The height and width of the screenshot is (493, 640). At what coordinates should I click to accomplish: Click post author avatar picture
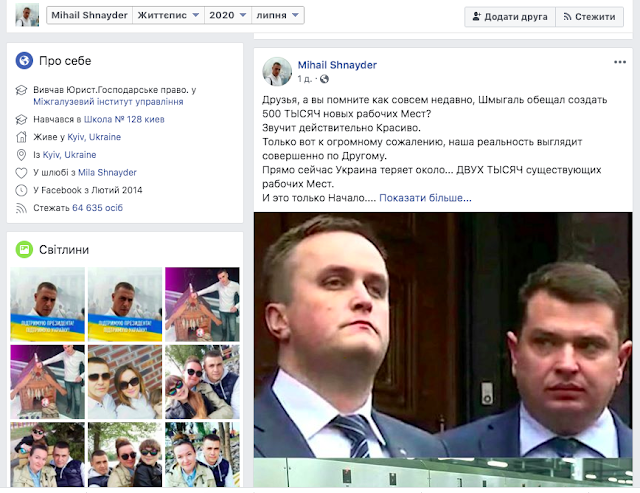pos(277,71)
